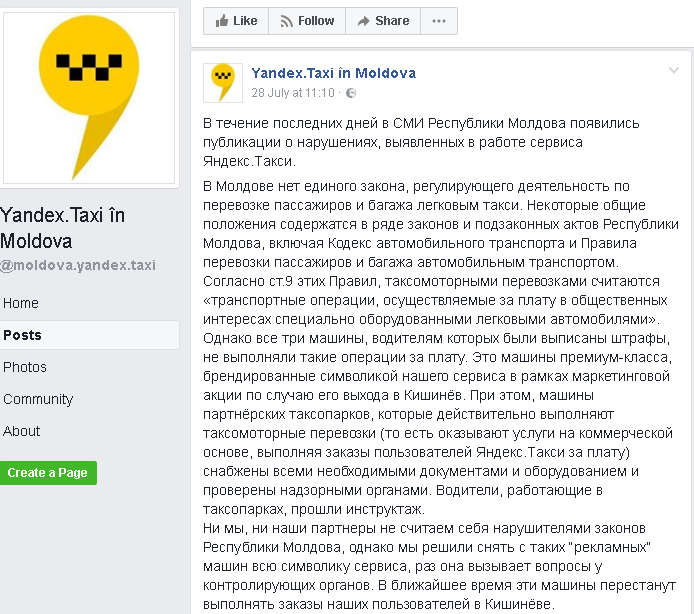Click the @moldova.yandex.taxi username
694x614 pixels.
click(78, 265)
